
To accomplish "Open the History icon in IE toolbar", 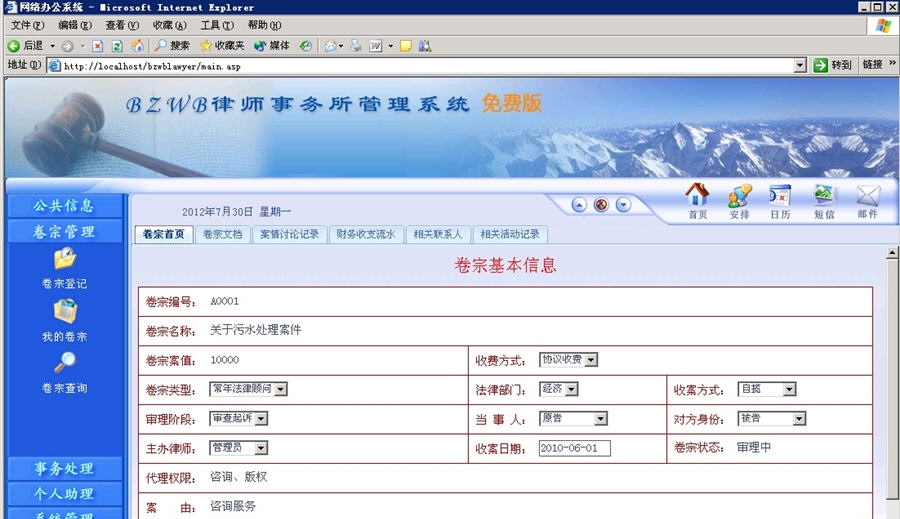I will (x=306, y=46).
